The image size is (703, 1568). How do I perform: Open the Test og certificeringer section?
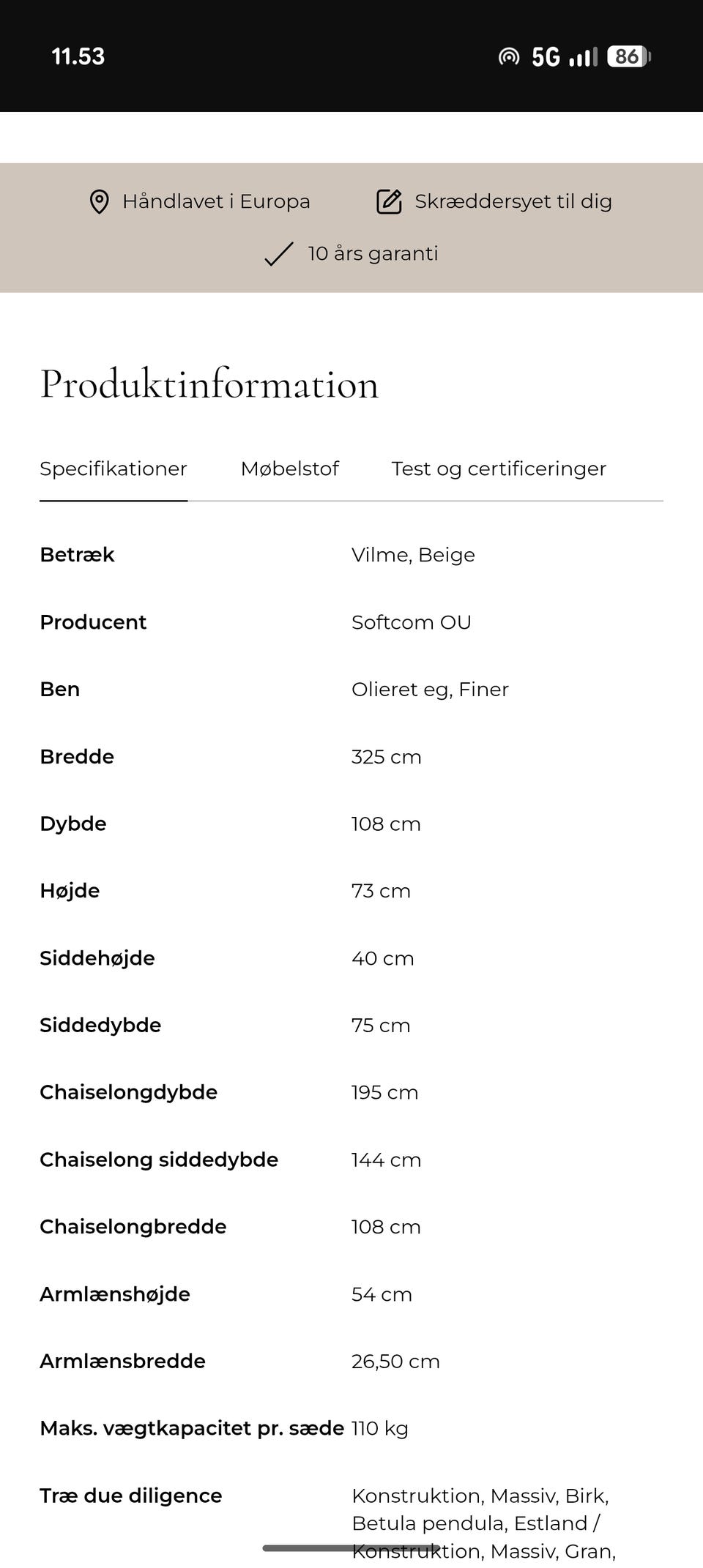499,468
